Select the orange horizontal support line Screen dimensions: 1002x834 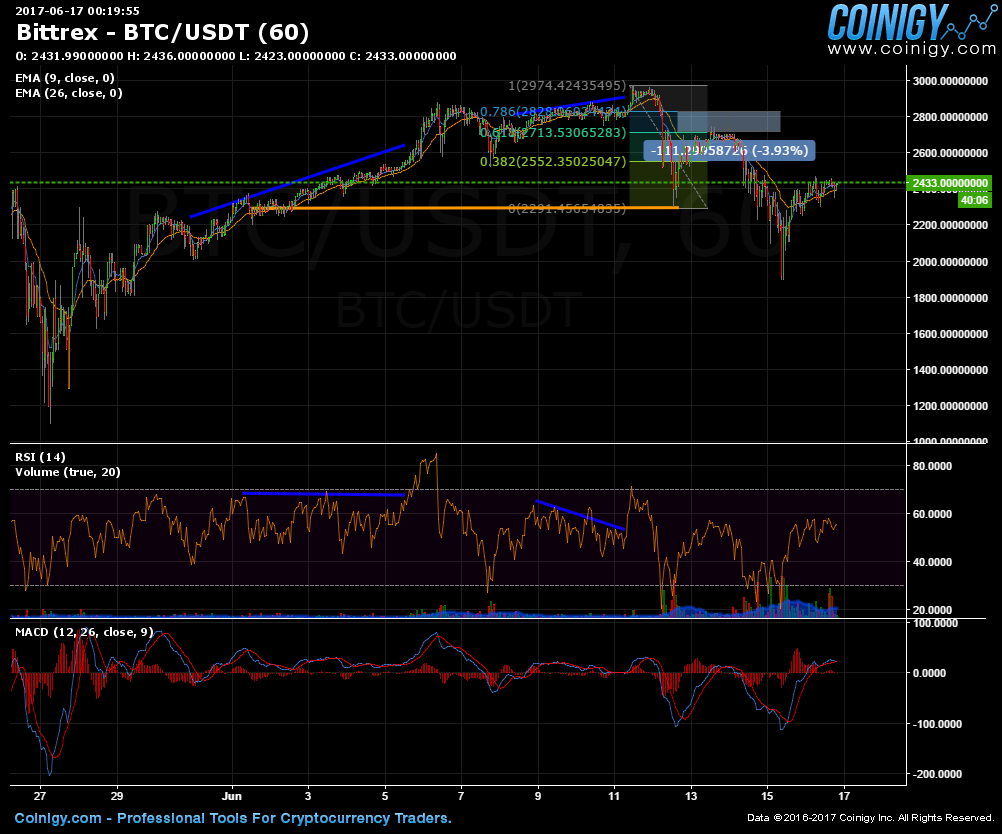pos(465,208)
